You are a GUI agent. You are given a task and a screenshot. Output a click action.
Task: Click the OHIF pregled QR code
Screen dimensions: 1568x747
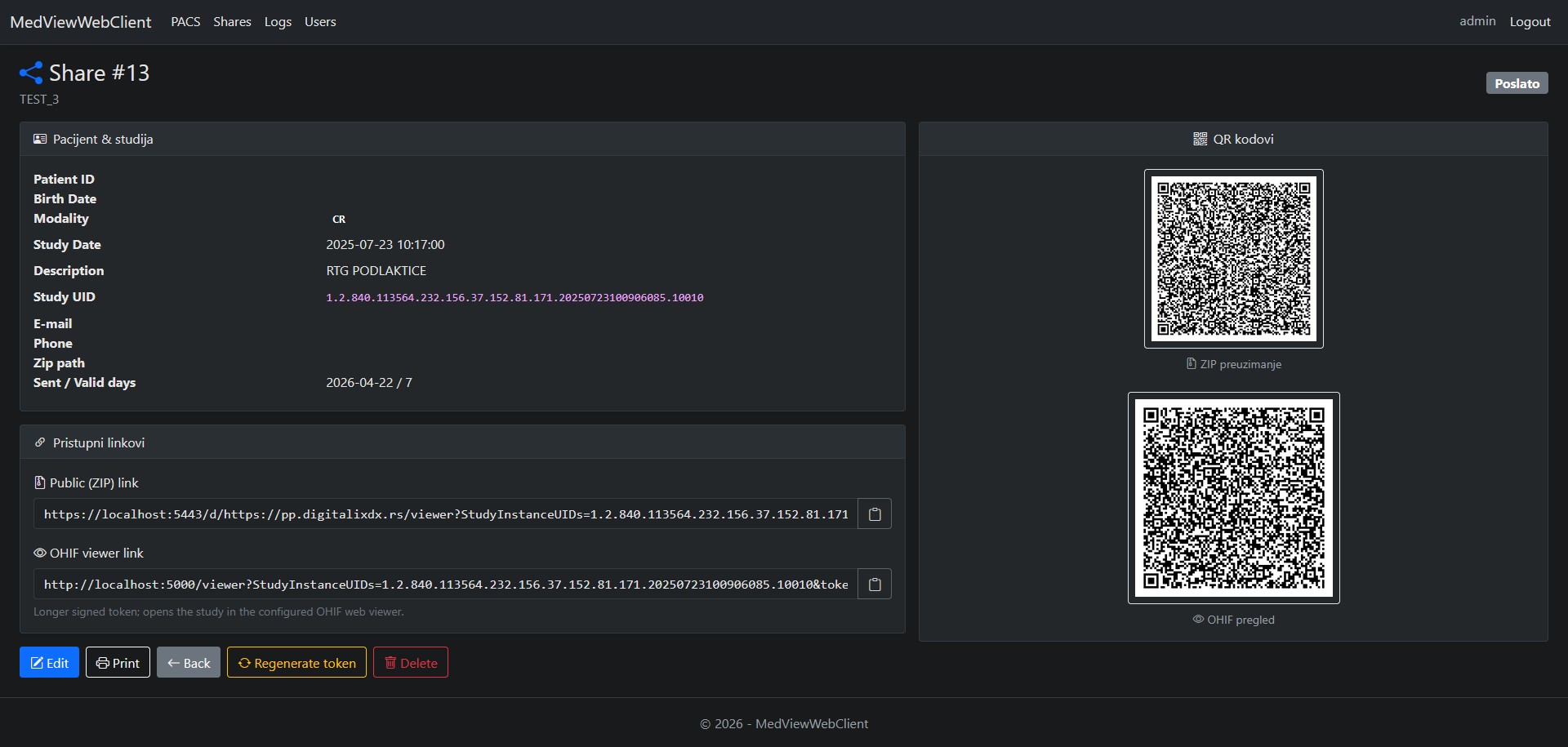[x=1233, y=498]
